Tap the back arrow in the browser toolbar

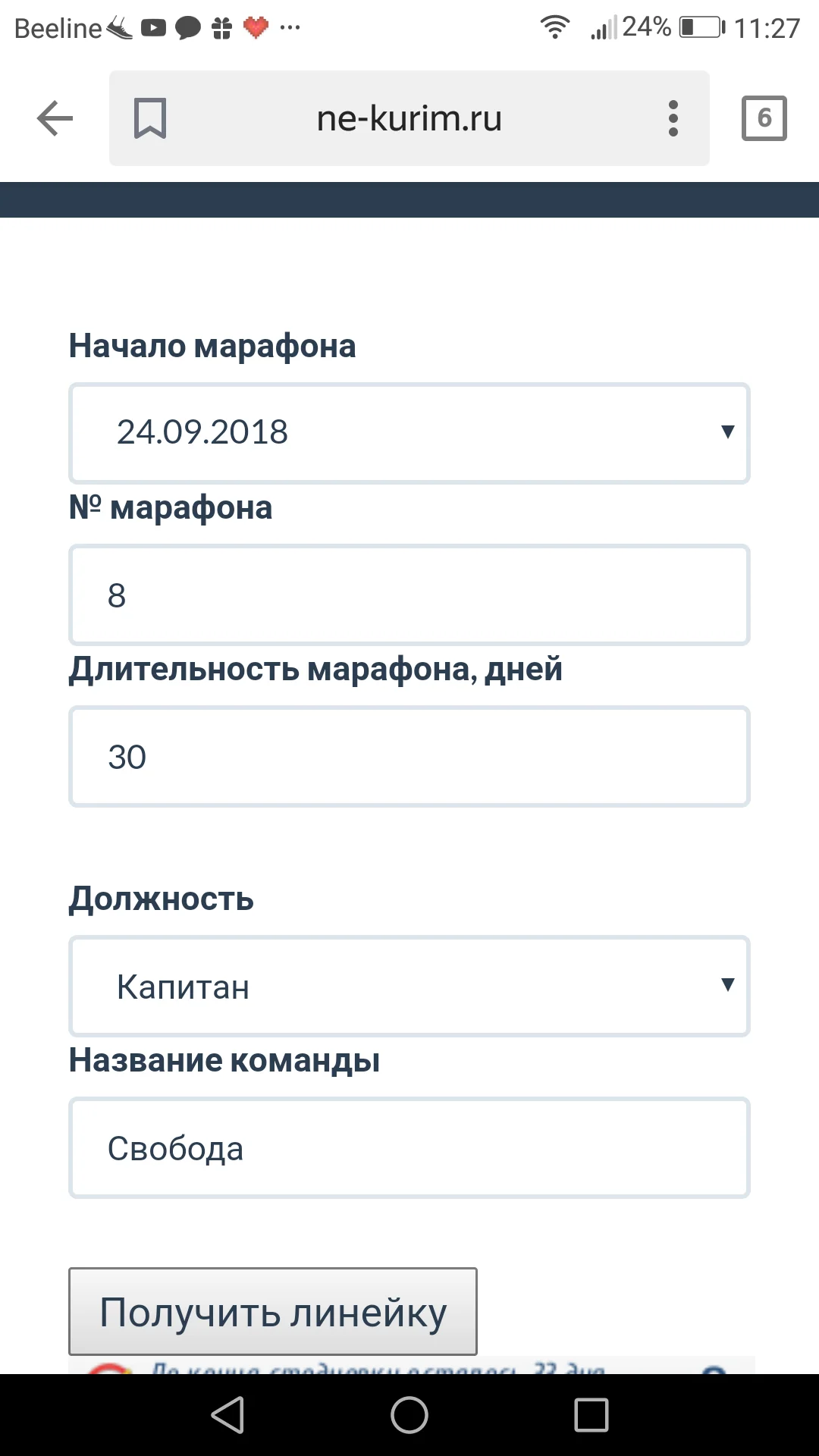[x=53, y=118]
